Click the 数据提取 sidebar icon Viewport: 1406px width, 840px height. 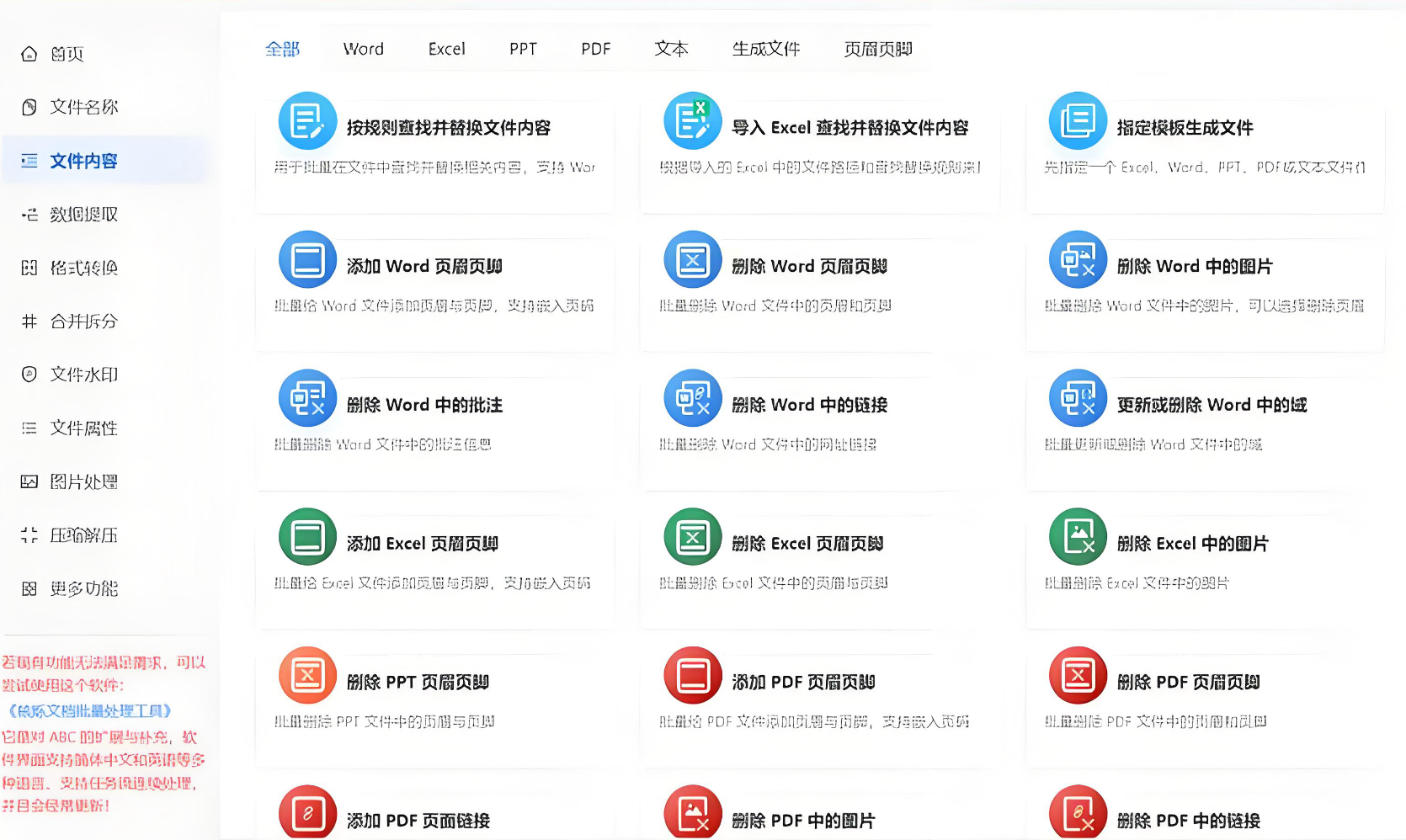click(29, 215)
